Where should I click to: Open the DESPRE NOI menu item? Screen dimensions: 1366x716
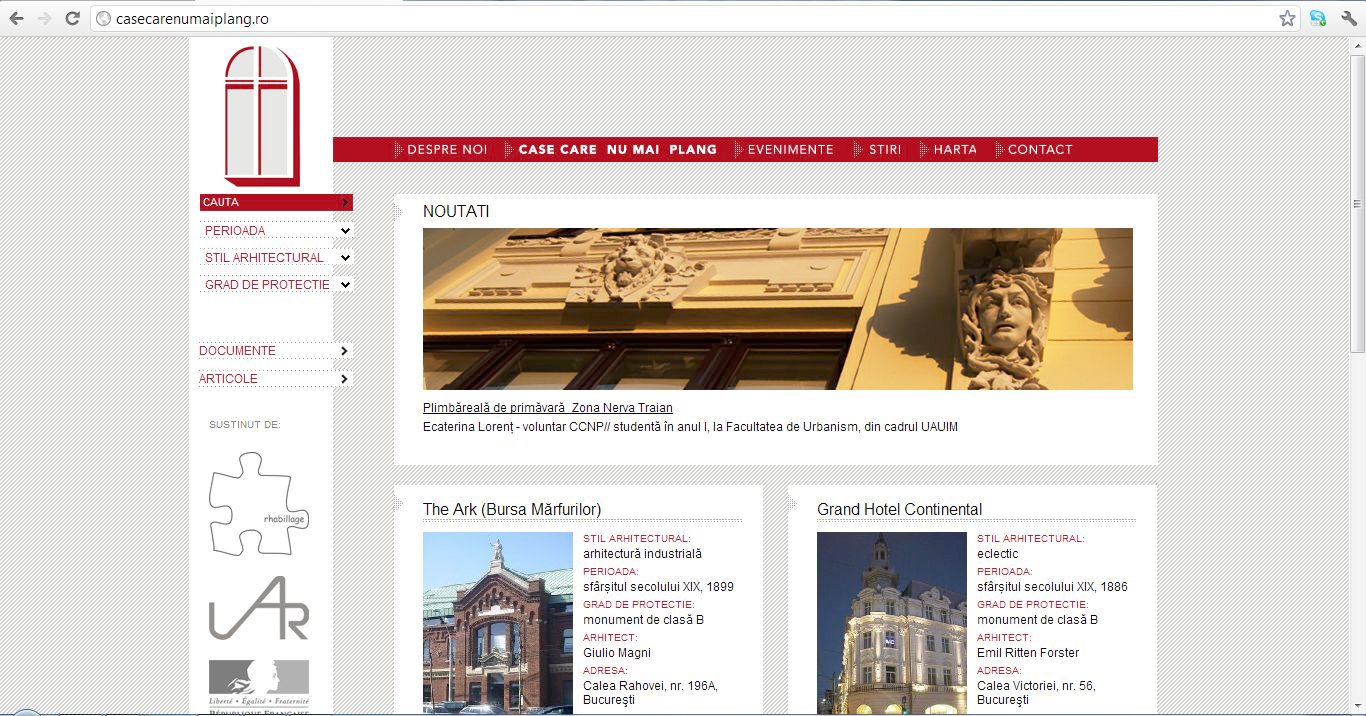pos(446,150)
